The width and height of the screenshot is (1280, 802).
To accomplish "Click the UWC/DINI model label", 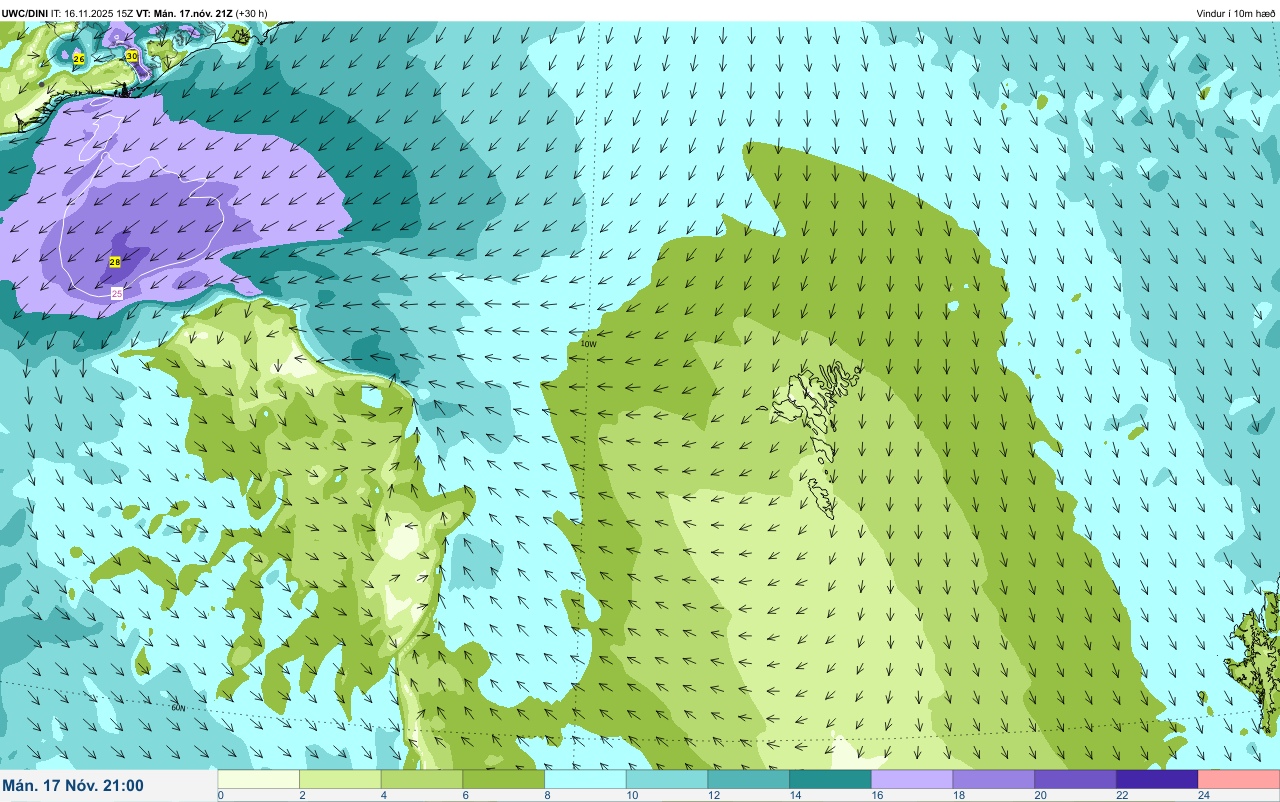I will (25, 13).
